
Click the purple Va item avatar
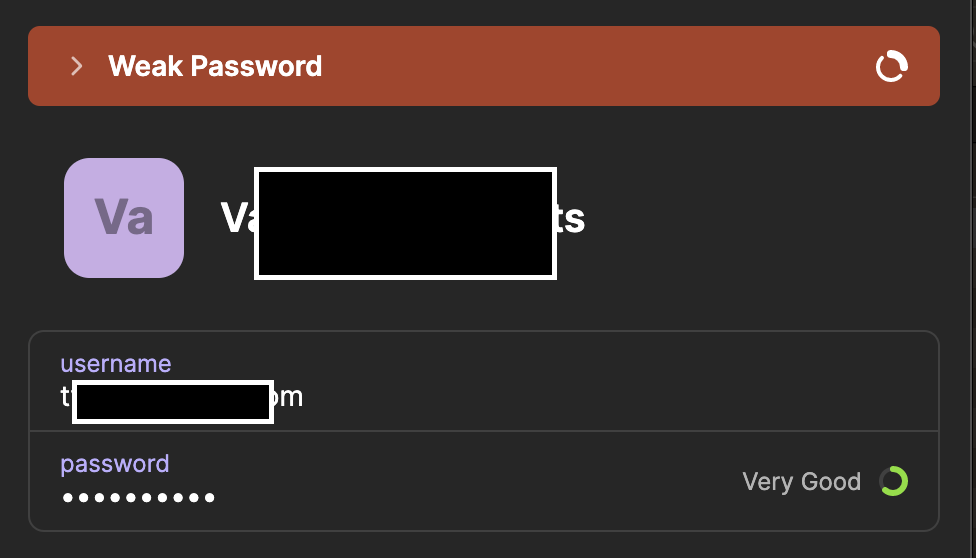pos(124,218)
